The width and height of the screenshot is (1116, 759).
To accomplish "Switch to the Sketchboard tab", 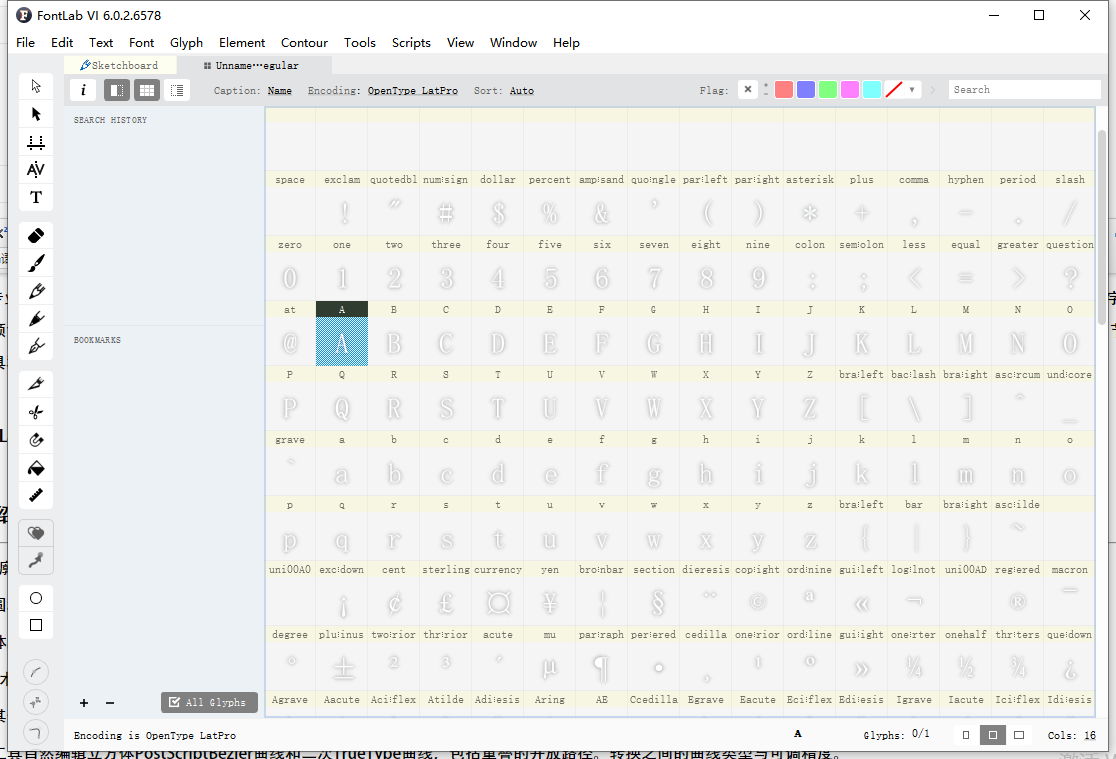I will [120, 65].
